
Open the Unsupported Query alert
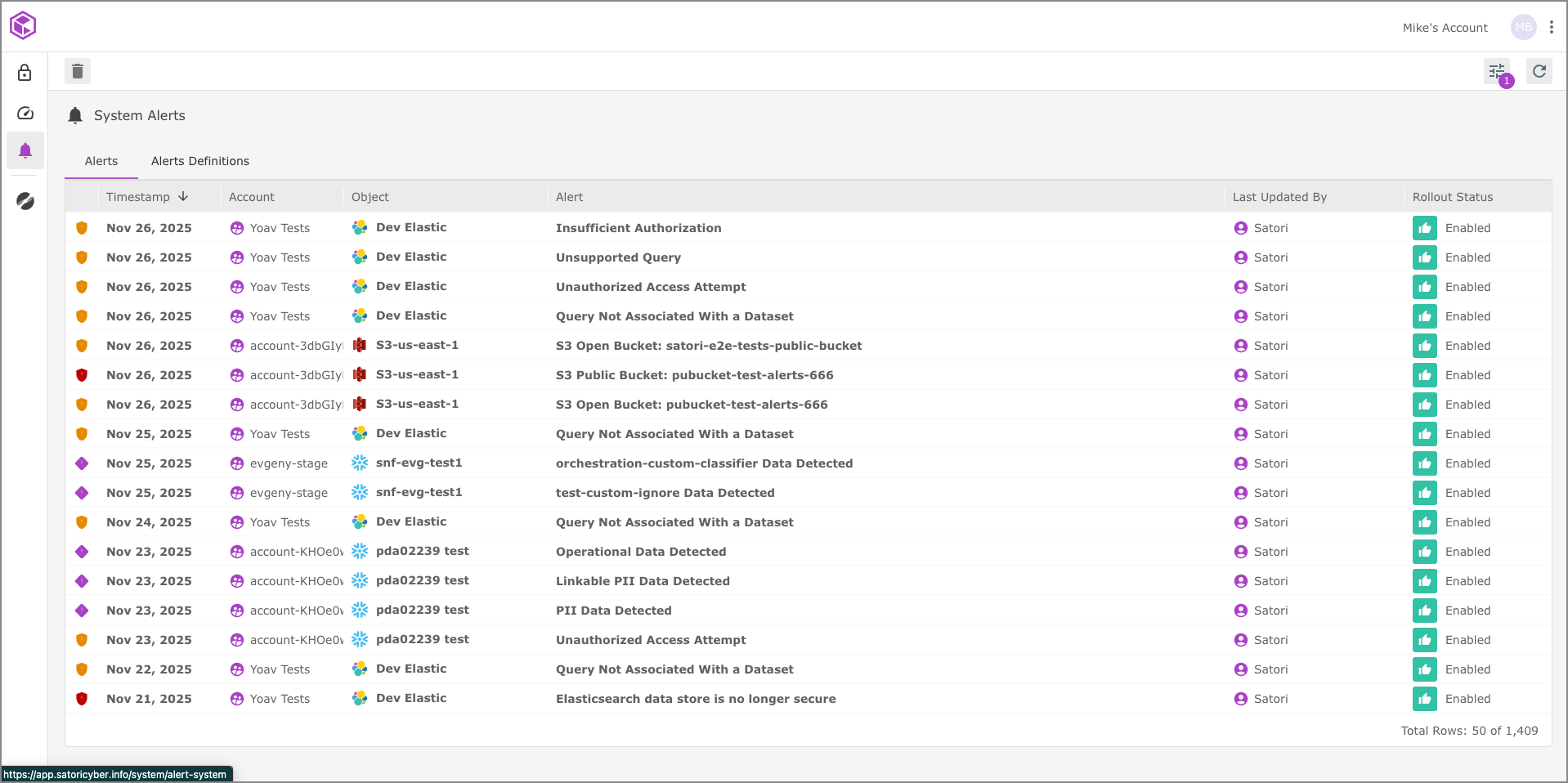click(618, 257)
